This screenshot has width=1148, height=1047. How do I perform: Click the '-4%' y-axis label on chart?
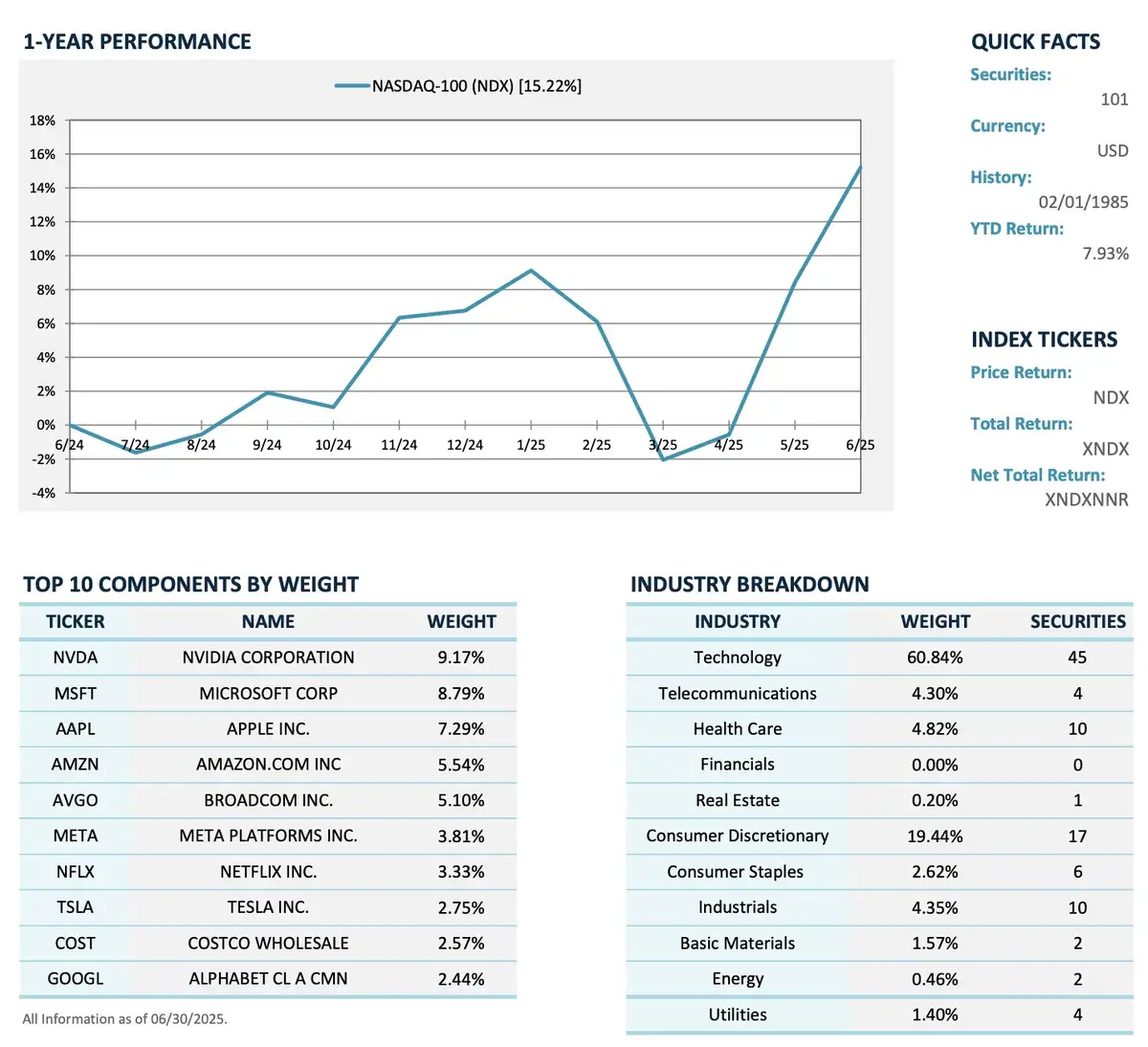click(x=43, y=494)
